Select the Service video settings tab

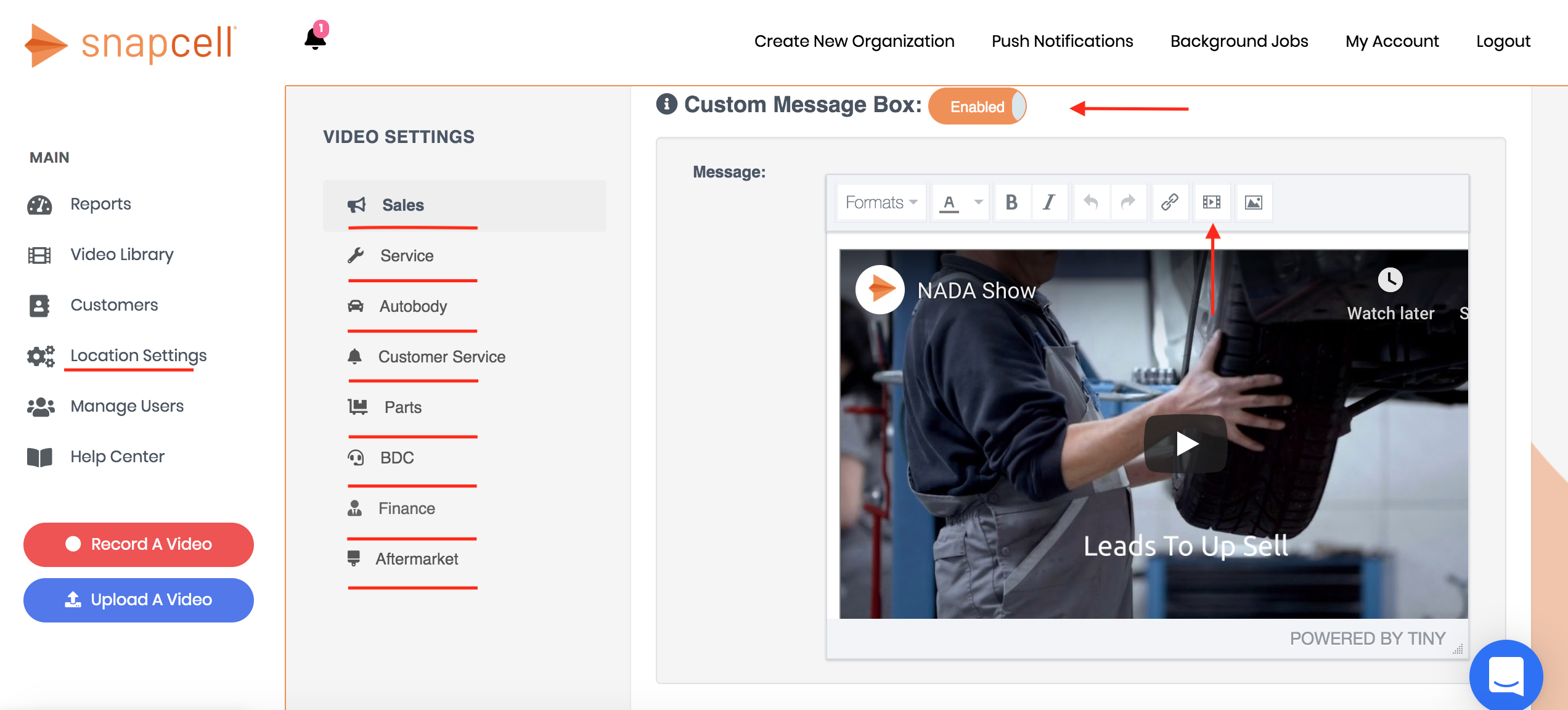[x=406, y=256]
